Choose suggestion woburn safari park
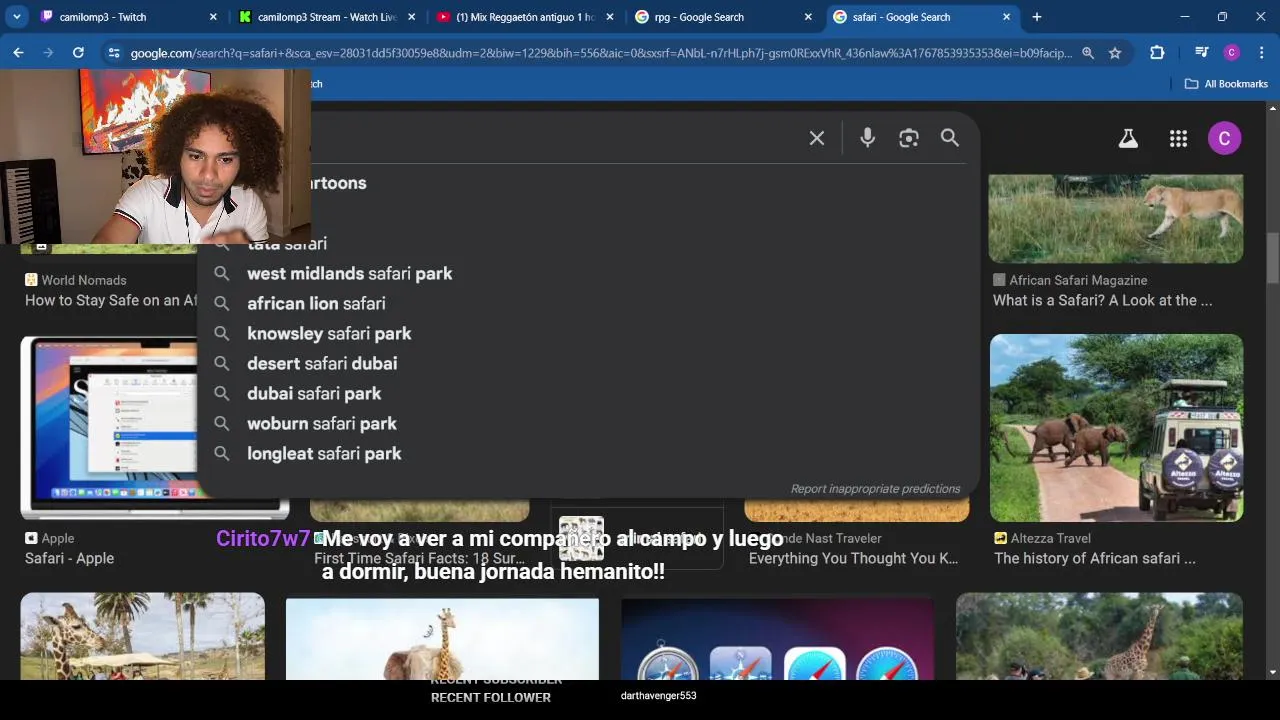 [322, 424]
